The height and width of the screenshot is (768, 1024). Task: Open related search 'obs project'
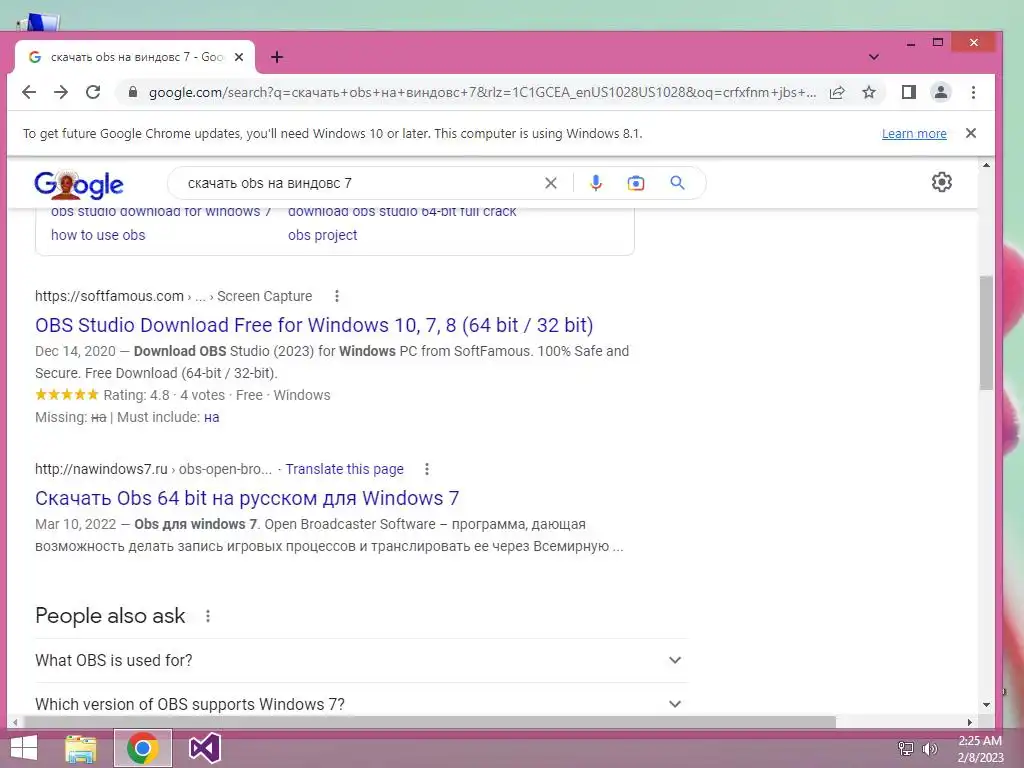(x=323, y=235)
